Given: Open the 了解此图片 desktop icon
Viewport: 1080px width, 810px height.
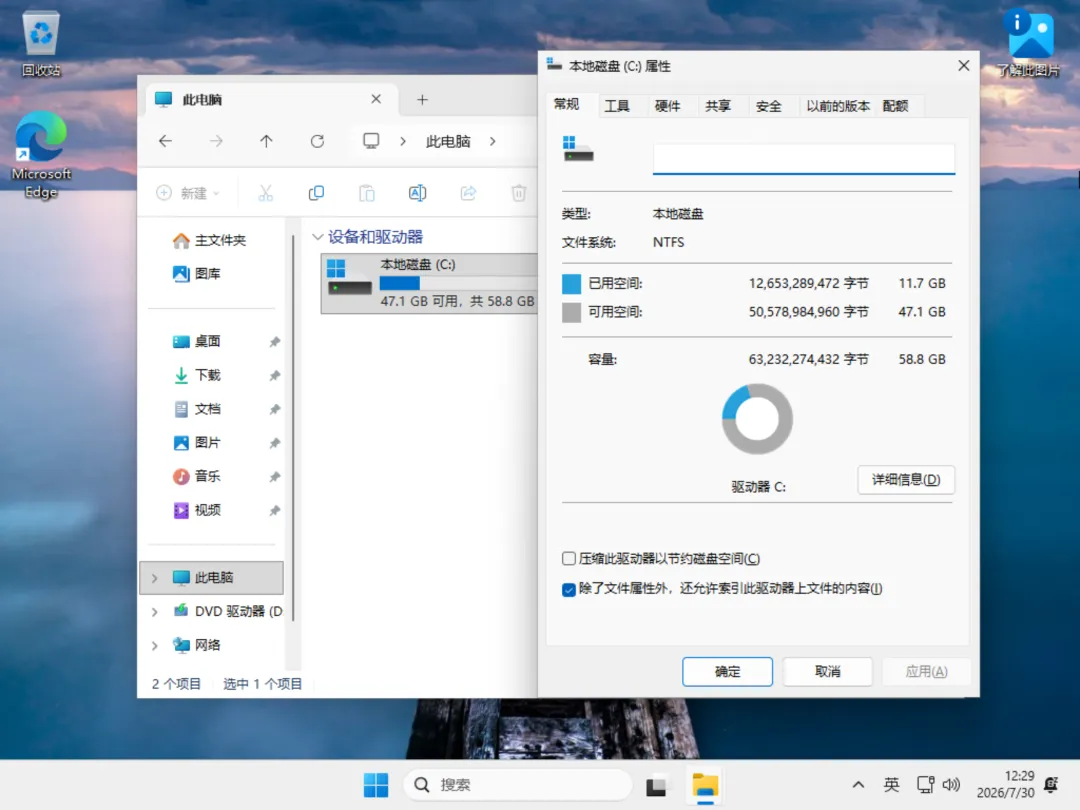Looking at the screenshot, I should tap(1029, 43).
